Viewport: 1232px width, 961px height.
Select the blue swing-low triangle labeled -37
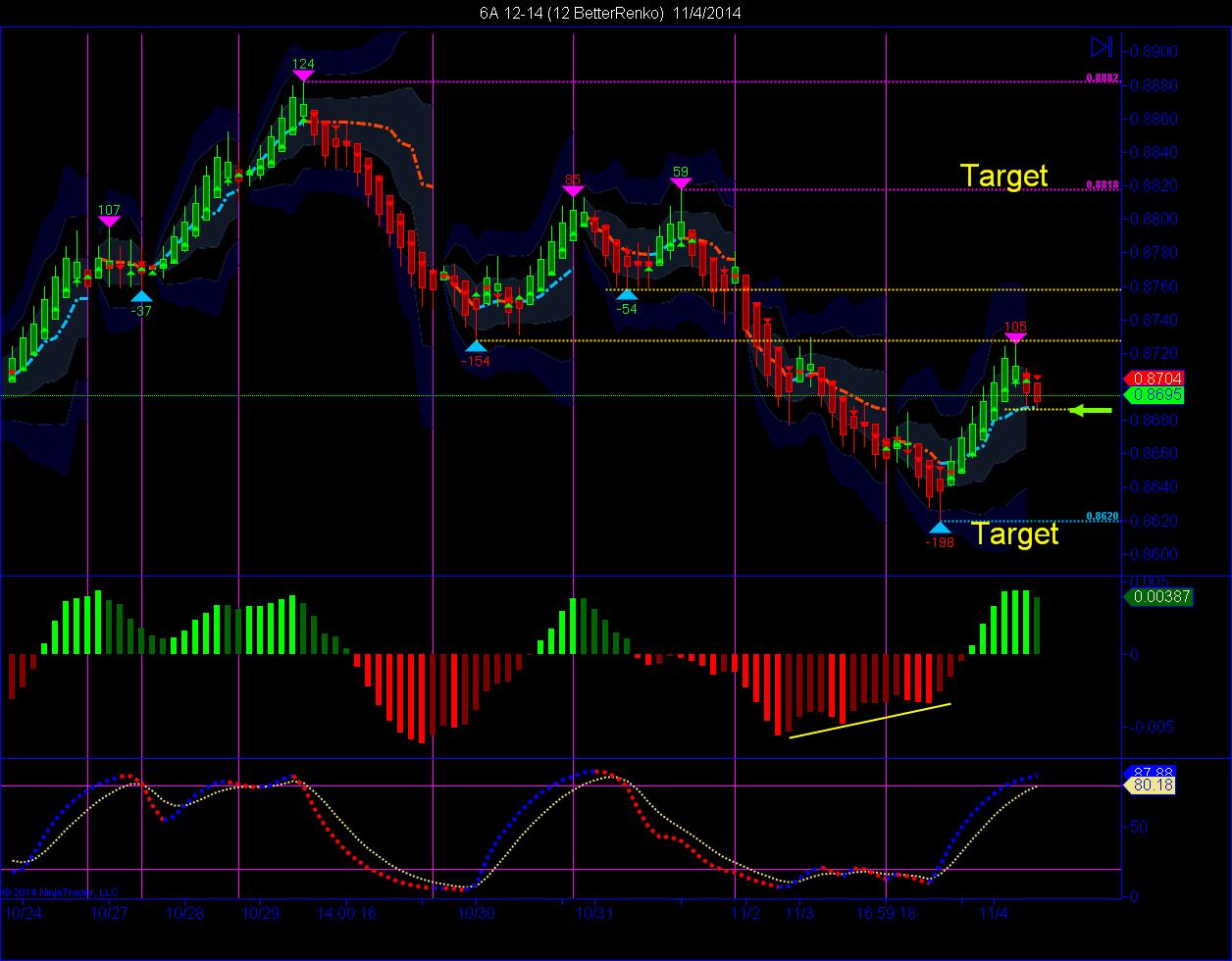click(141, 296)
